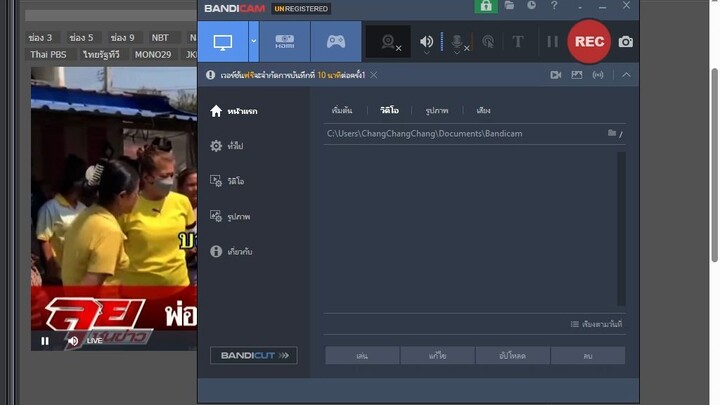720x405 pixels.
Task: Click the browser page vertical scrollbar
Action: point(714,165)
